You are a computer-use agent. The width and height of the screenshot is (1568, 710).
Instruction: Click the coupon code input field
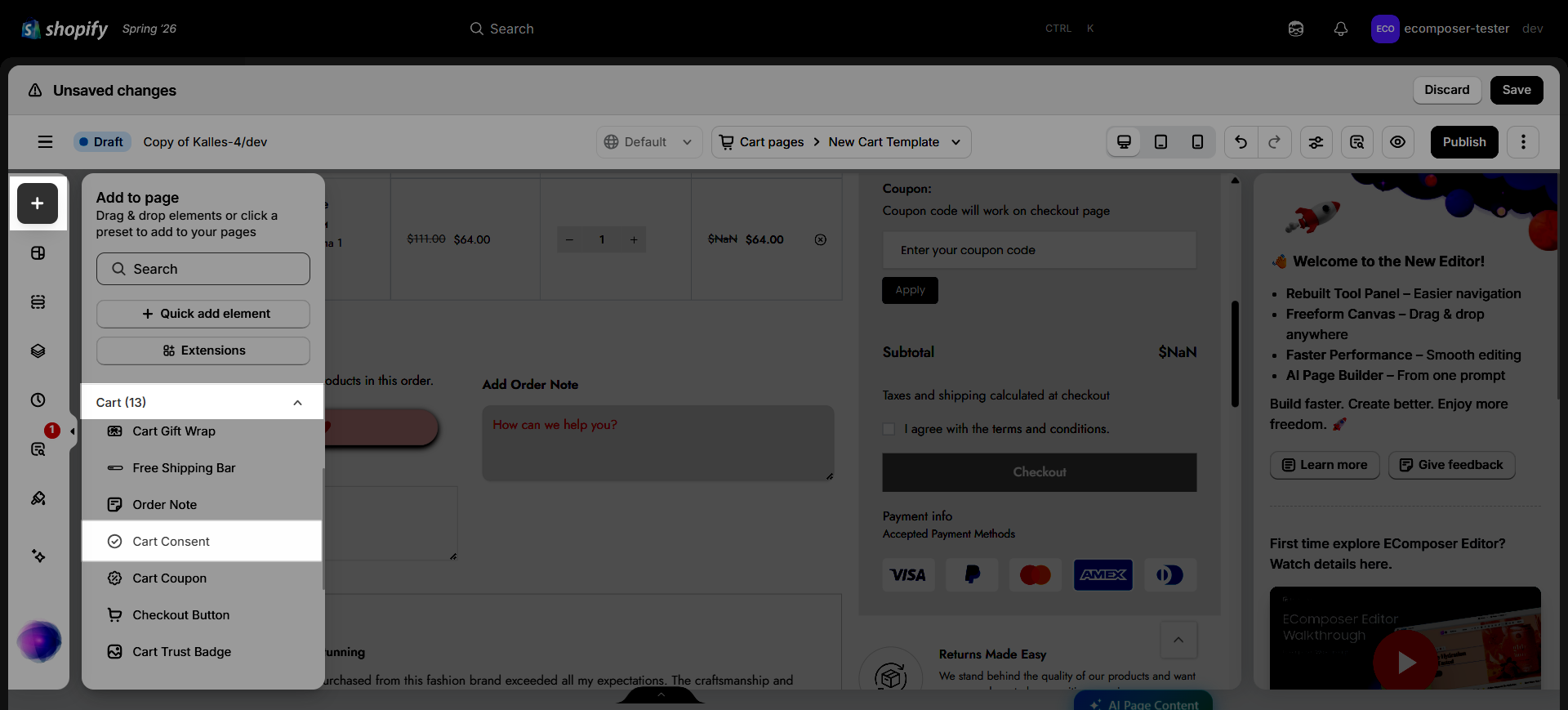1040,250
